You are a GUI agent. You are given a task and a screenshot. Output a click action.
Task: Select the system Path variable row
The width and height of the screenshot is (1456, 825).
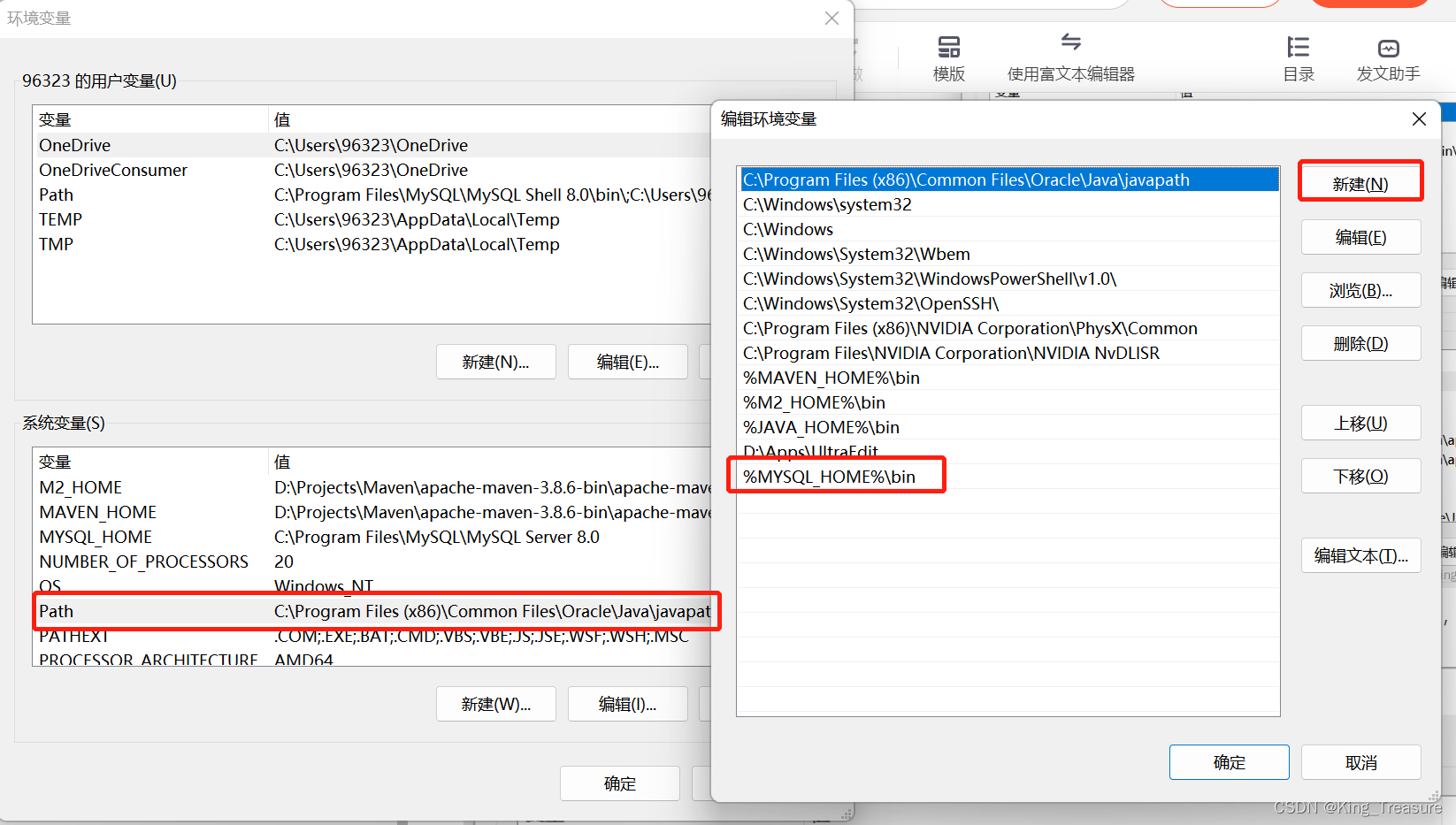pyautogui.click(x=372, y=611)
